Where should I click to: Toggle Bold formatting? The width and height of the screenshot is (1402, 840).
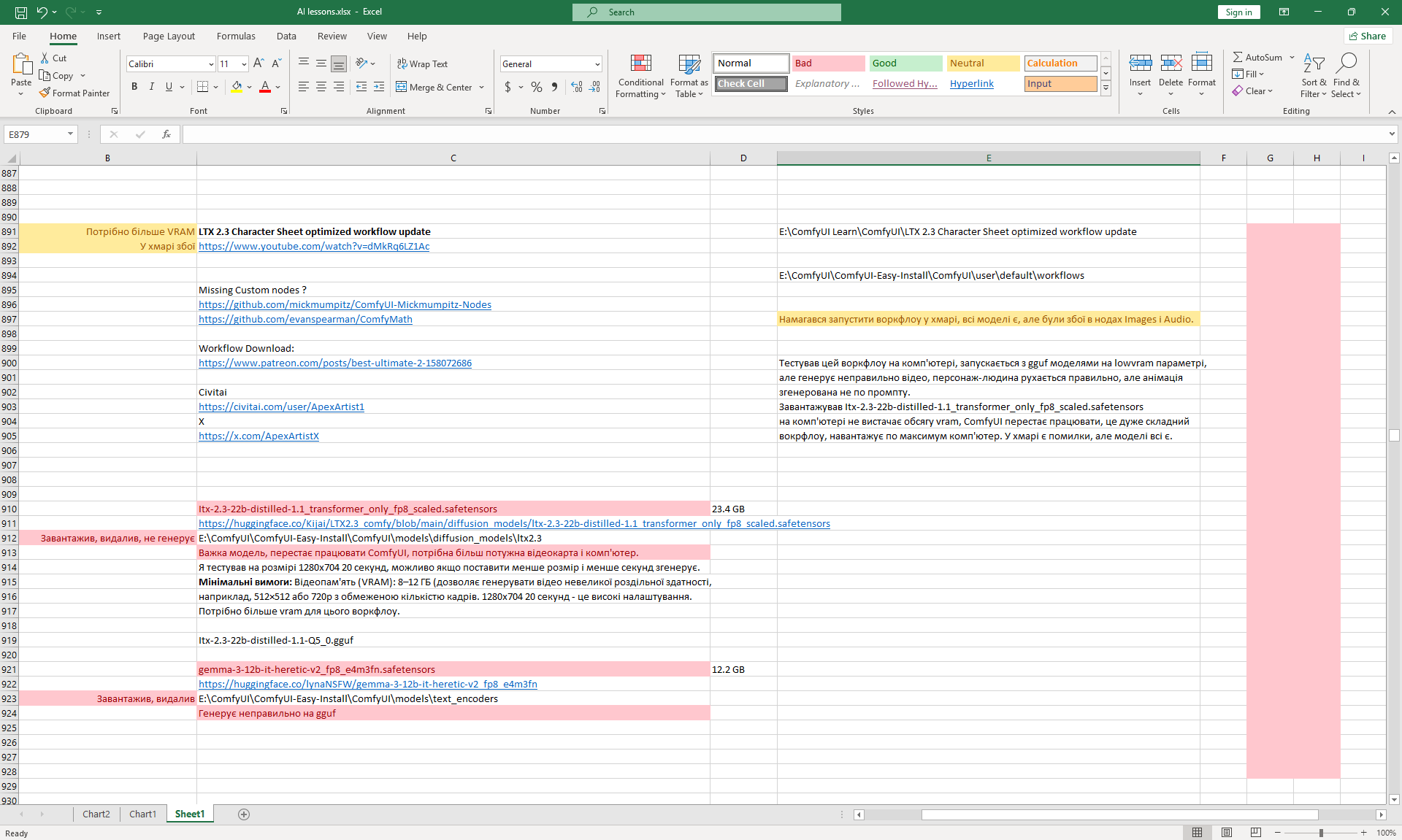(x=134, y=87)
